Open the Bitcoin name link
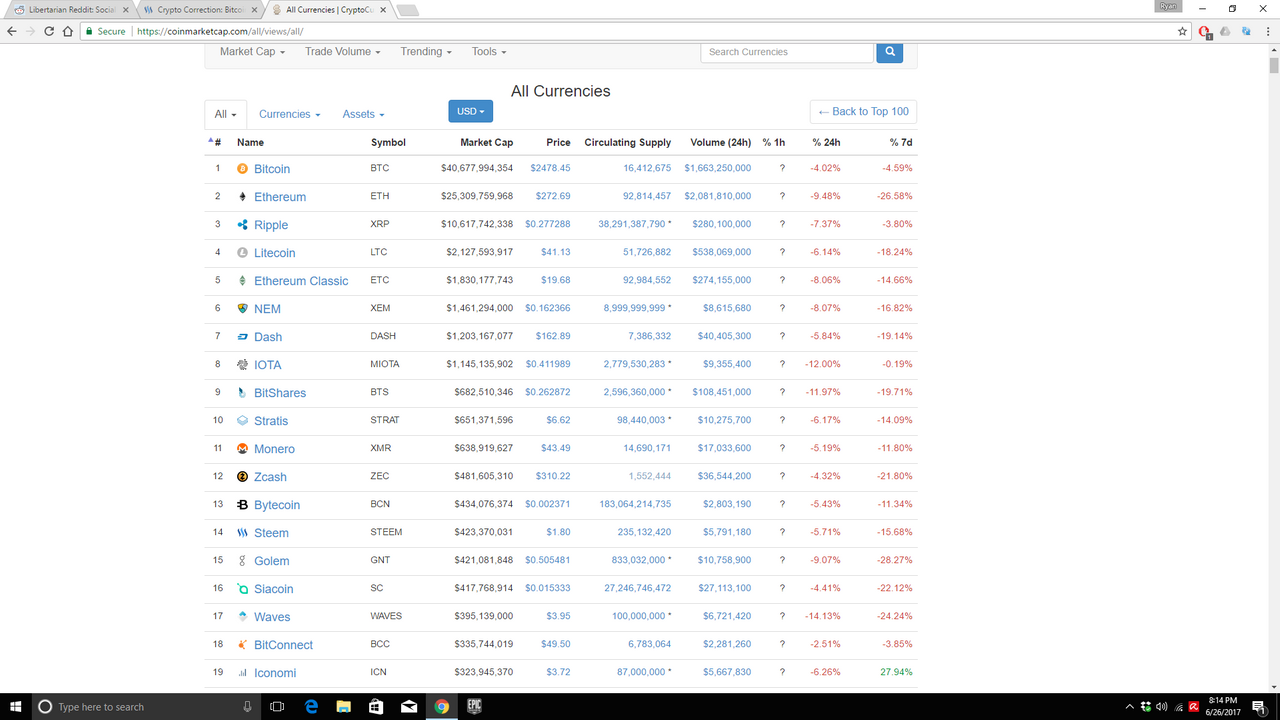1280x720 pixels. point(272,169)
